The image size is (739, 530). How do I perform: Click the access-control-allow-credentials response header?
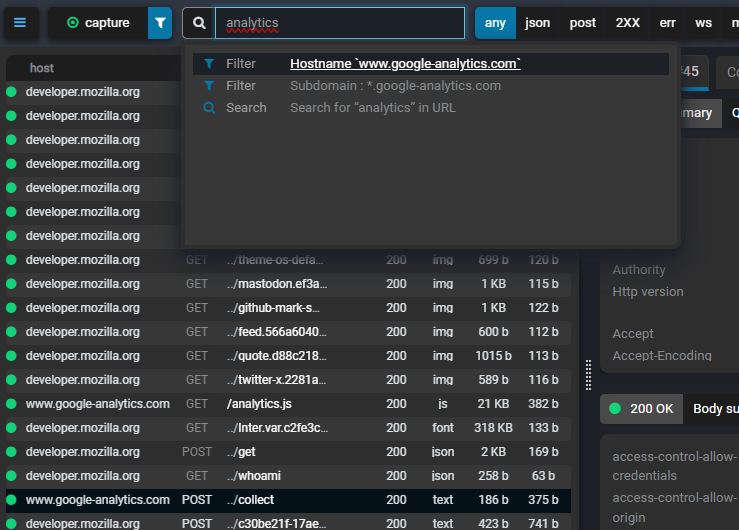click(x=674, y=466)
